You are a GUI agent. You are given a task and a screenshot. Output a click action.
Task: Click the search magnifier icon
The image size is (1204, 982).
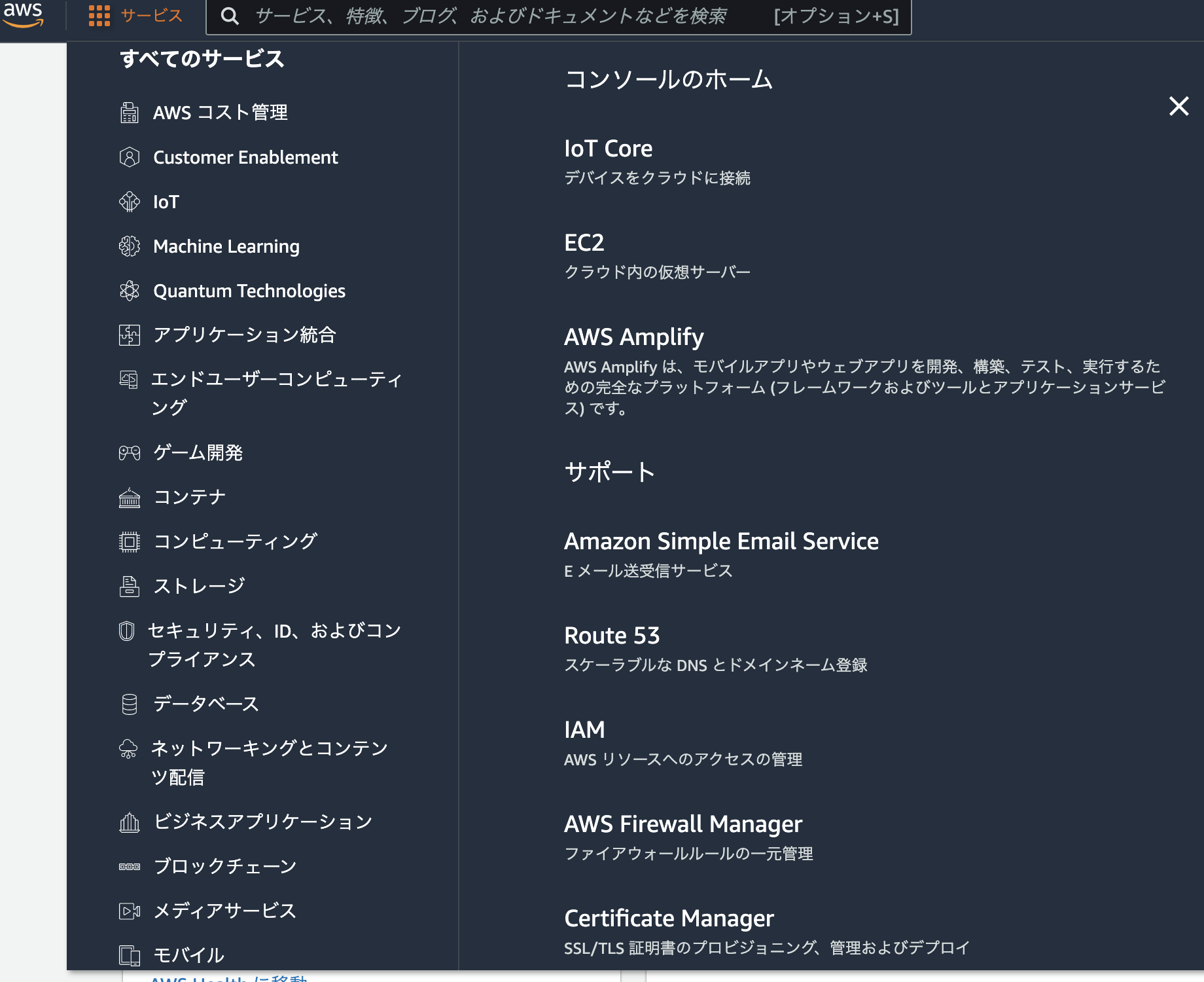[x=230, y=16]
